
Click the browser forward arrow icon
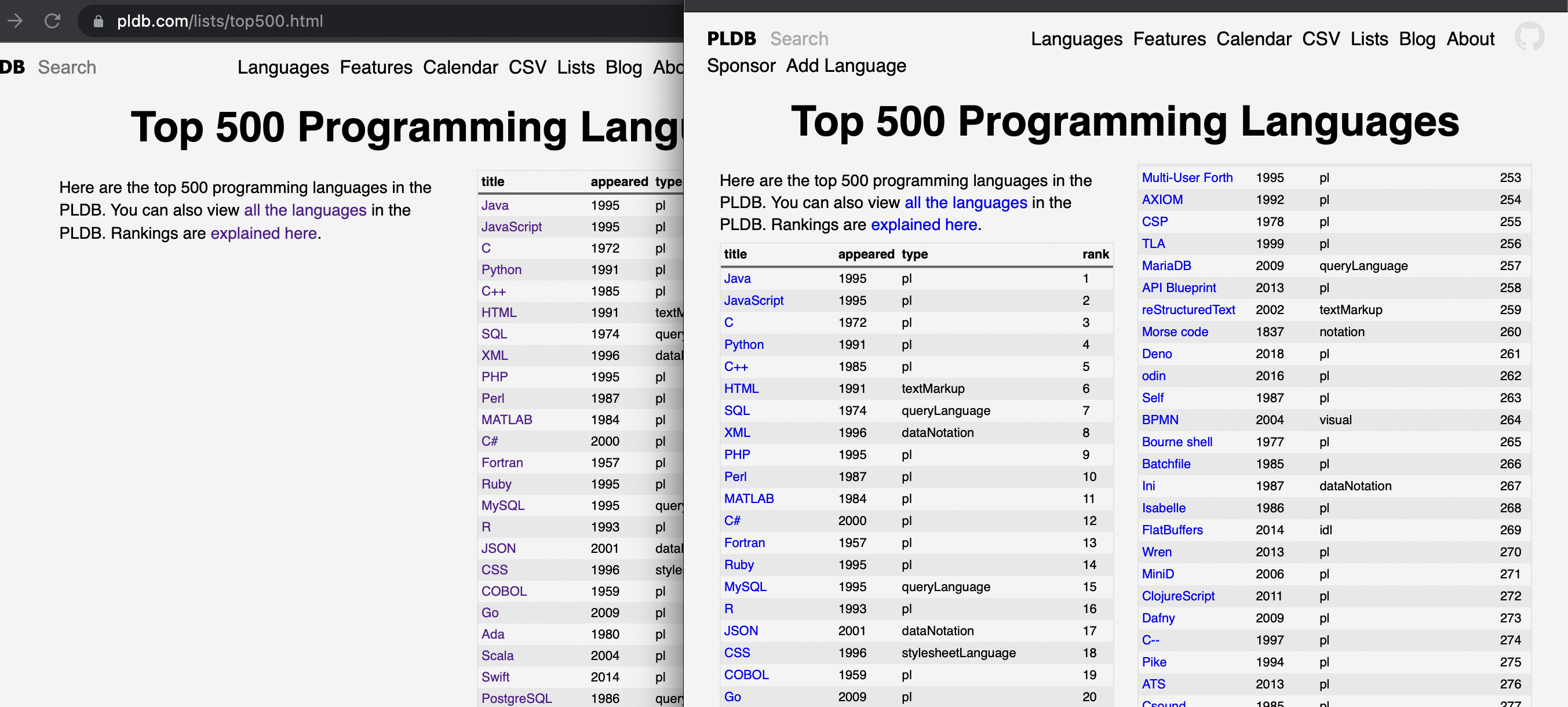[15, 21]
